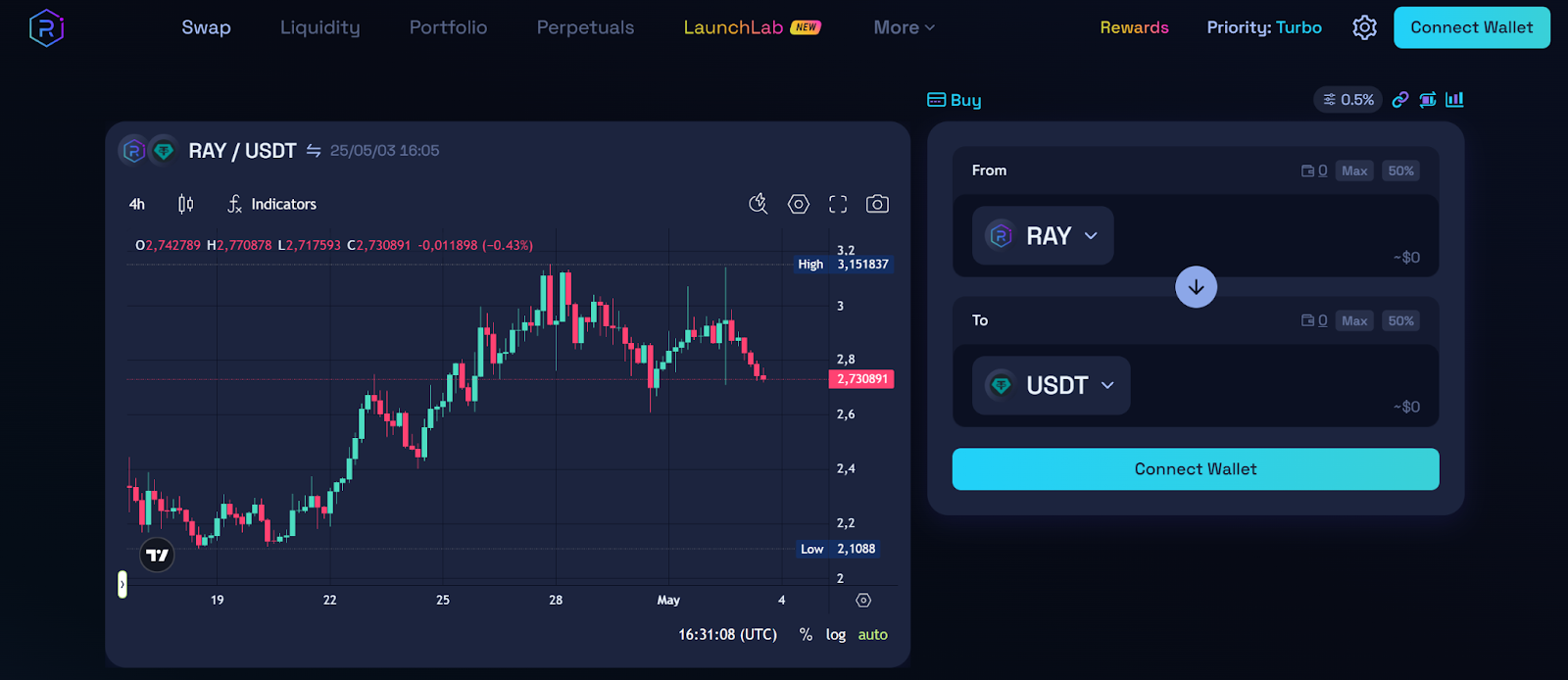Screen dimensions: 1568x680
Task: Expand the chart side panel arrow
Action: coord(122,585)
